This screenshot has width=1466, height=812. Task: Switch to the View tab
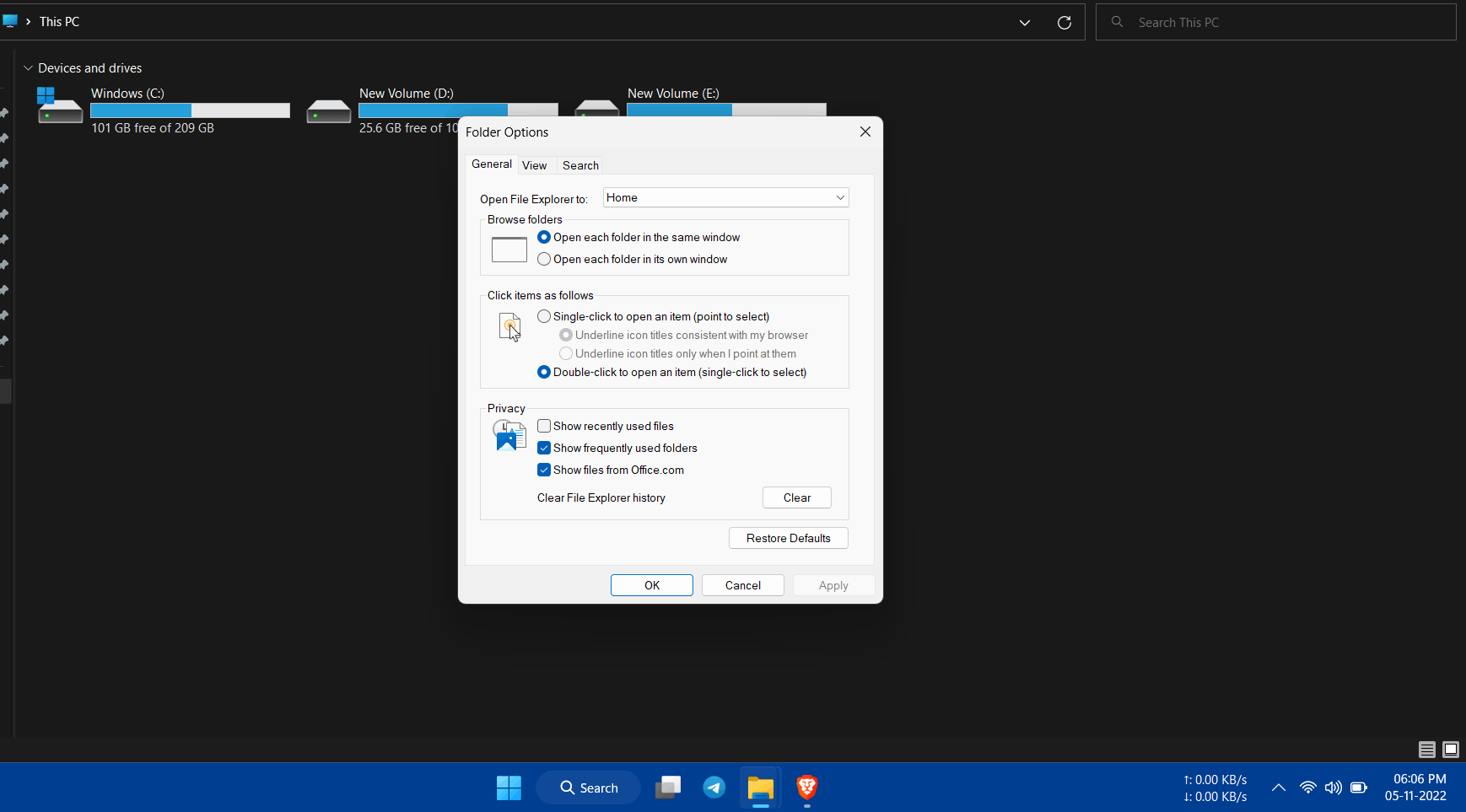pos(534,165)
